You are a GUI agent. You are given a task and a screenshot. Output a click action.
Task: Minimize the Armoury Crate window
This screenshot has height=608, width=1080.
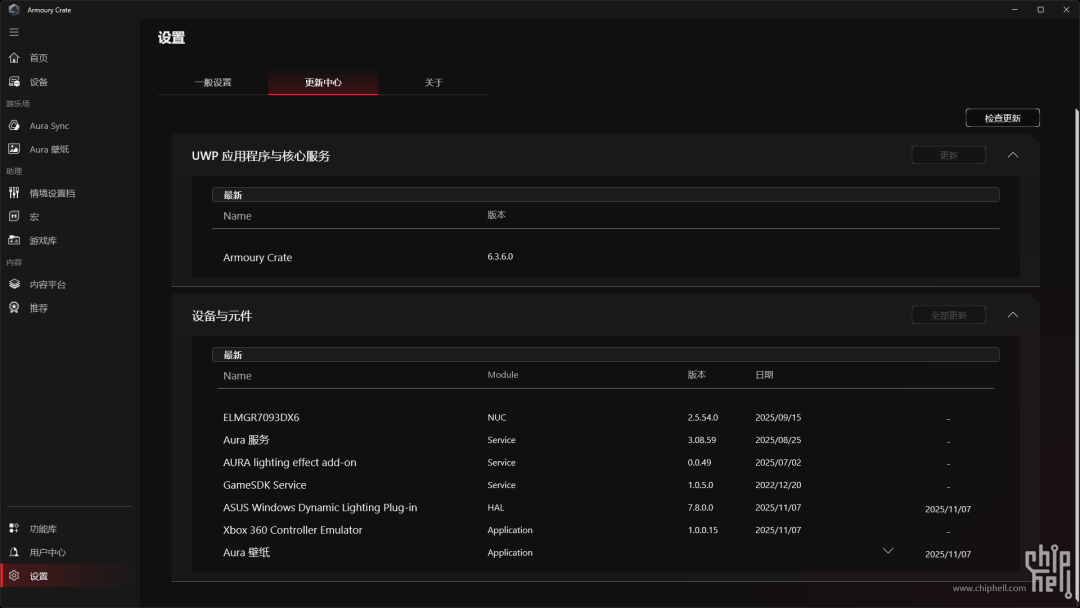(x=1015, y=10)
